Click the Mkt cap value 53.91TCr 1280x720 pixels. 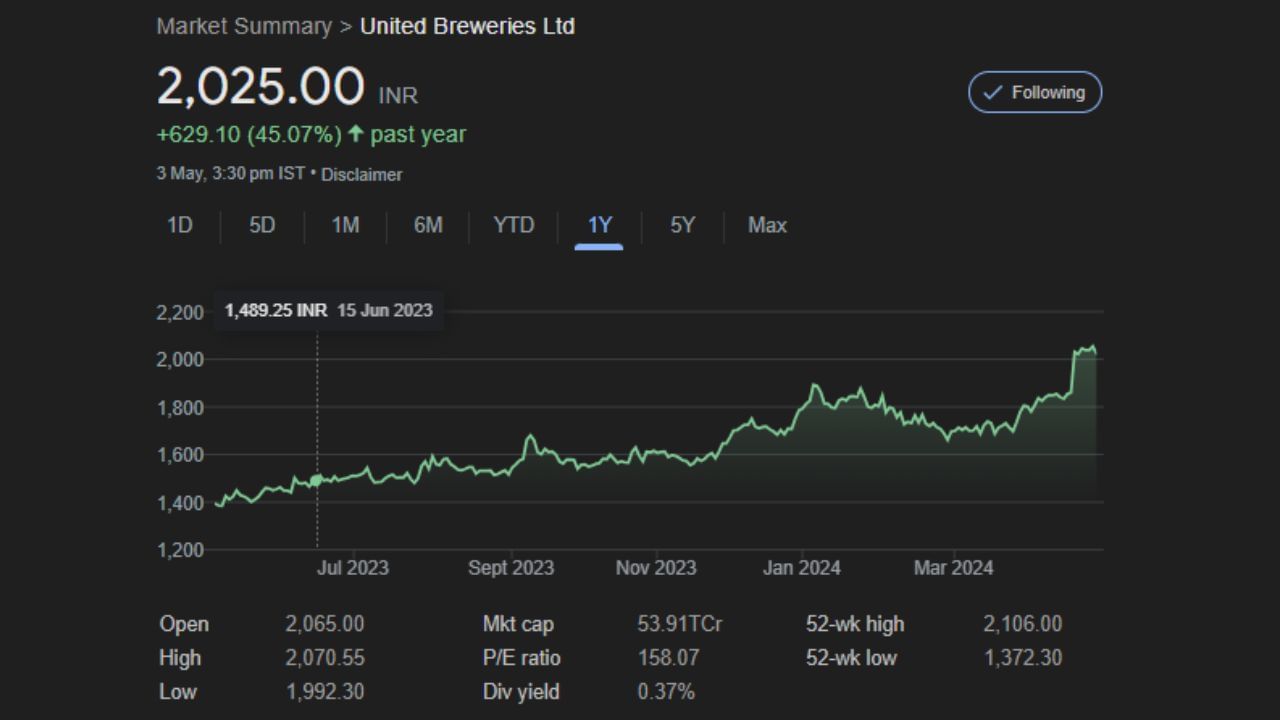pyautogui.click(x=680, y=624)
